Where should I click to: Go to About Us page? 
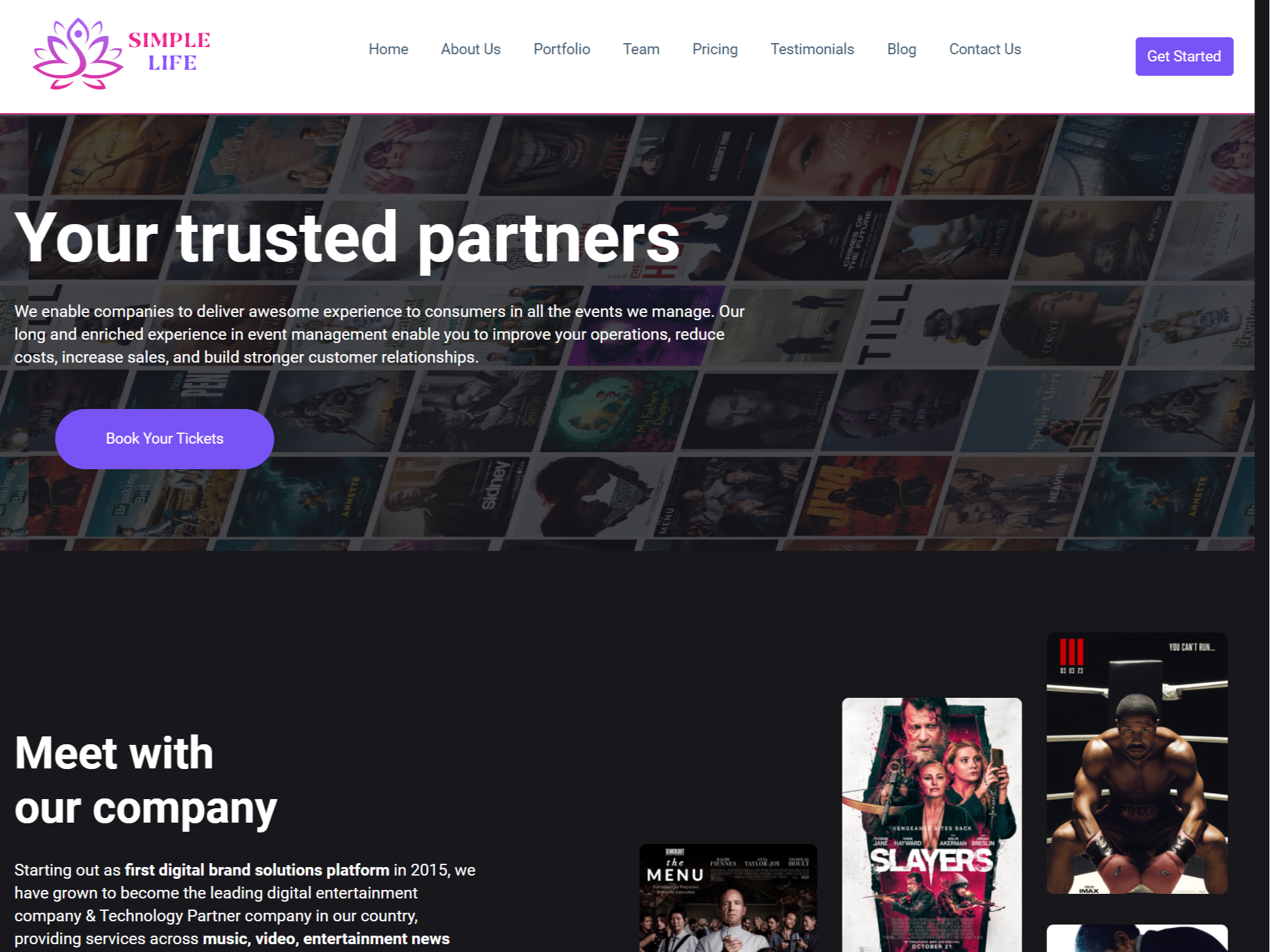(x=471, y=49)
